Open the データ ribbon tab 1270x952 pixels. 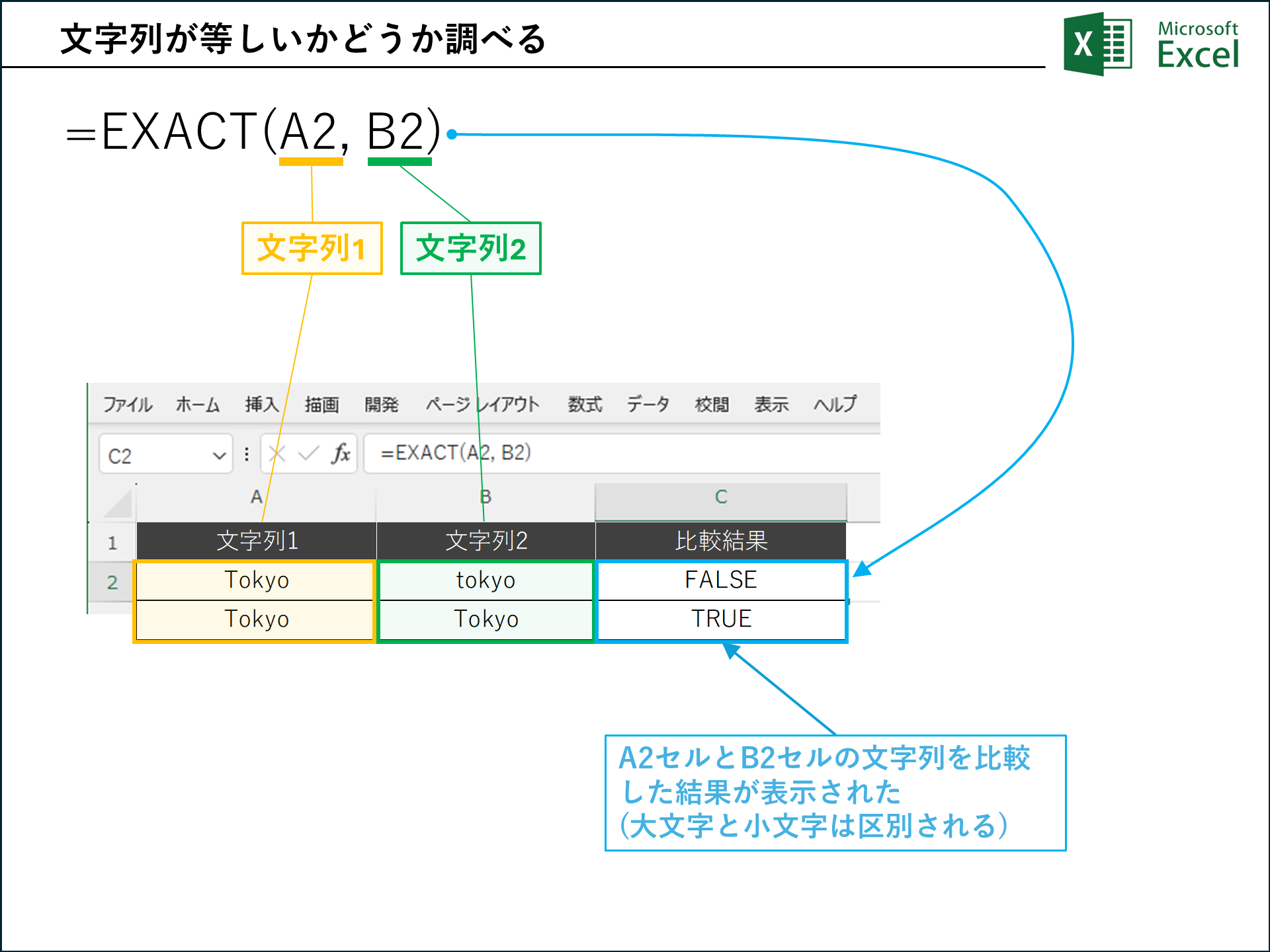pos(648,405)
